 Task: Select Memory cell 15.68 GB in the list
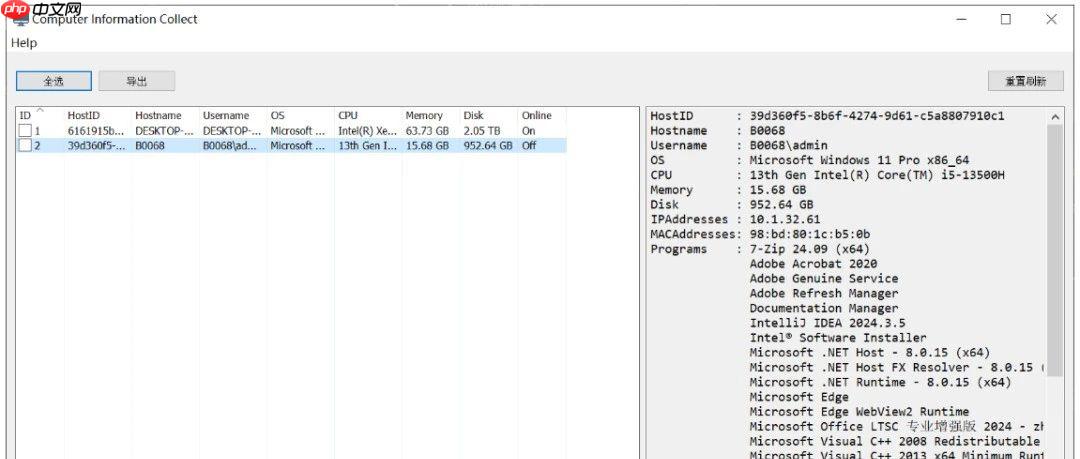427,145
